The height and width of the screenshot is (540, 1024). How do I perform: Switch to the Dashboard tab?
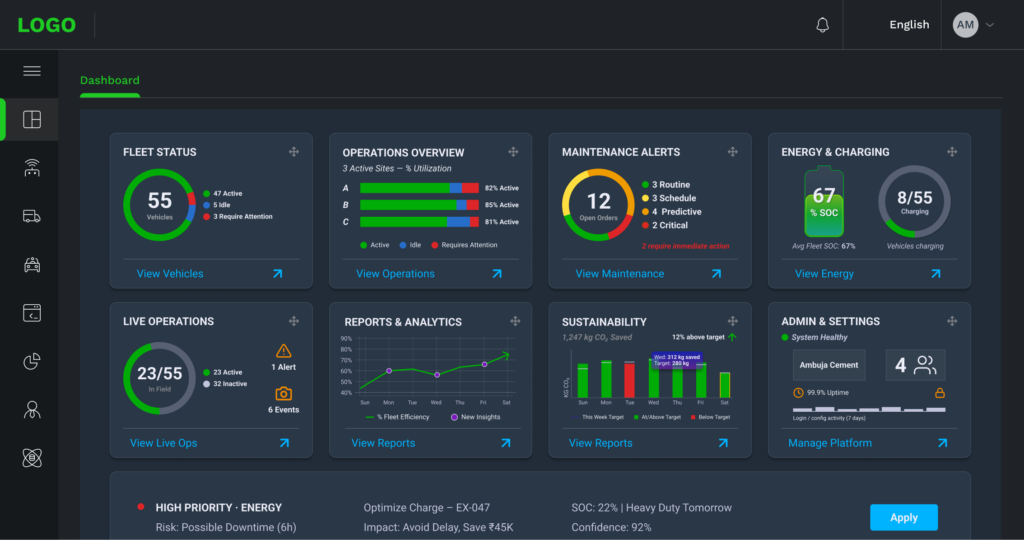110,80
